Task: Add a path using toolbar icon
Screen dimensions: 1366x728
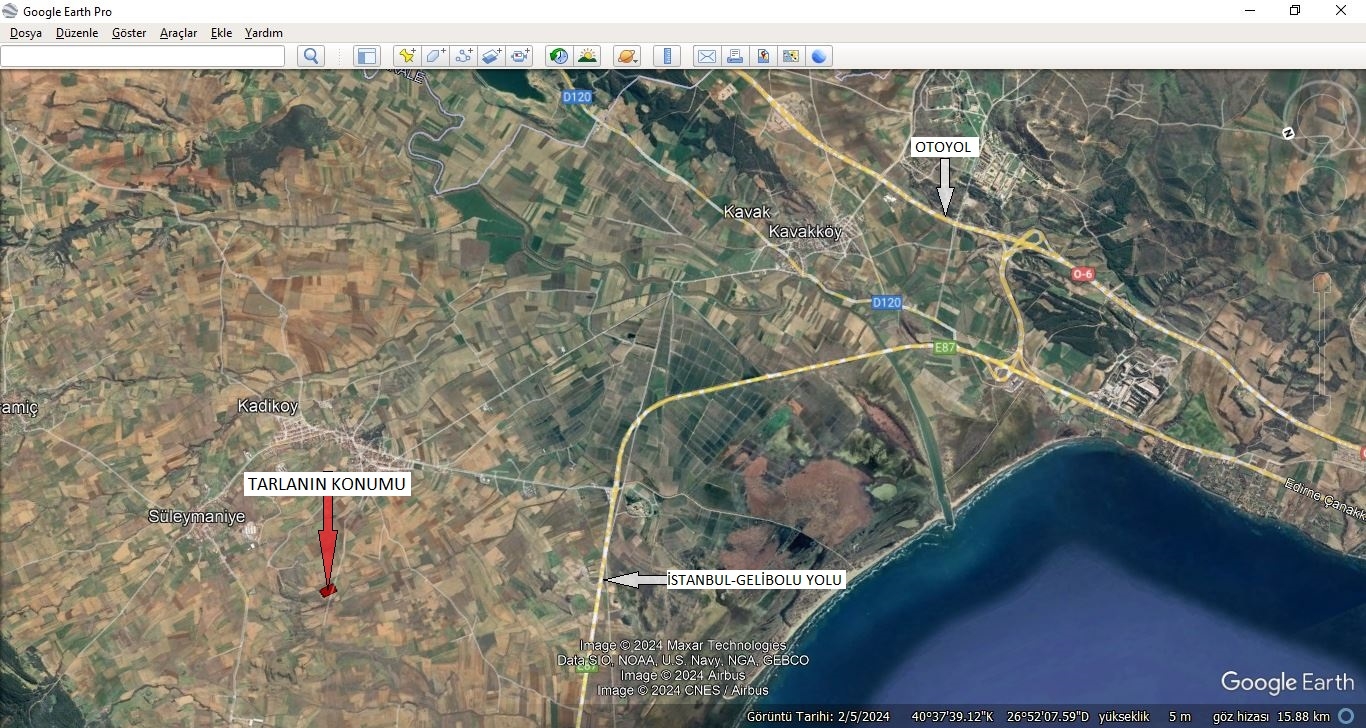Action: coord(464,56)
